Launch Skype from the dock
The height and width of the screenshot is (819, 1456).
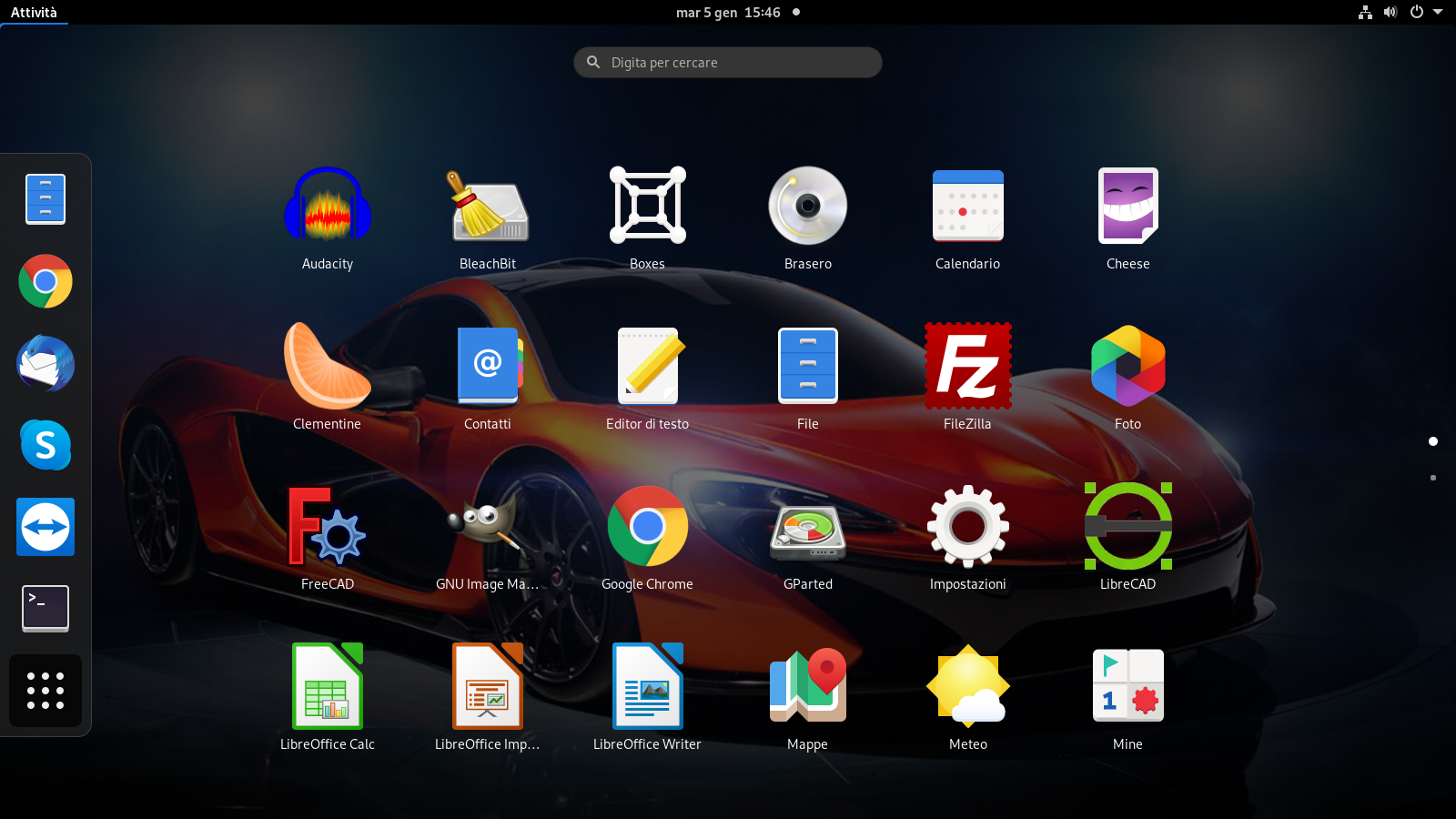[45, 445]
